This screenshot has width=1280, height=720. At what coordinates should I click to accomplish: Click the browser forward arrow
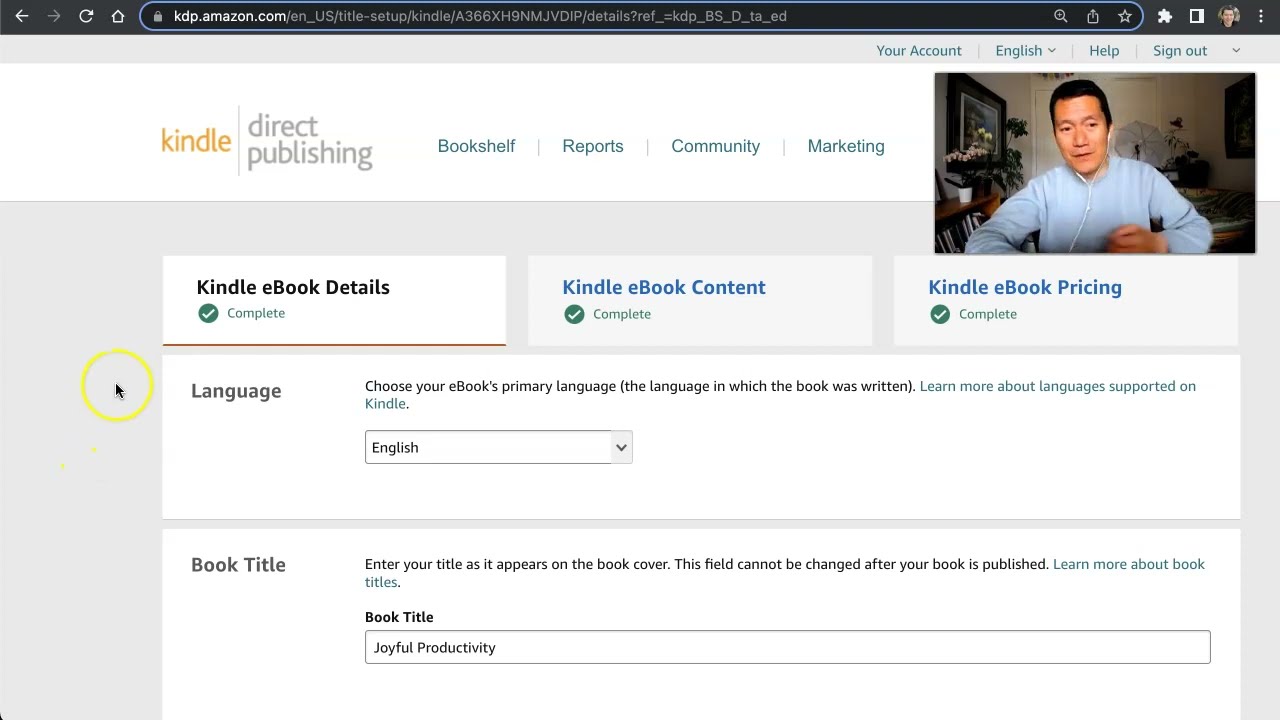tap(54, 16)
